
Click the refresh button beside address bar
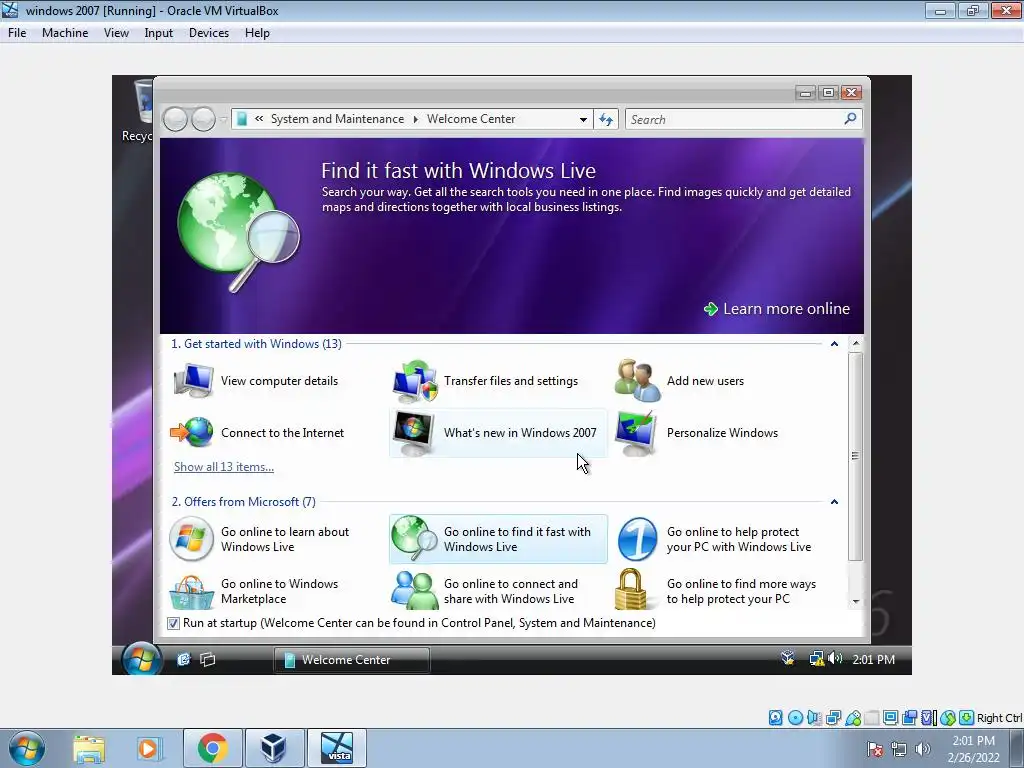pyautogui.click(x=606, y=120)
